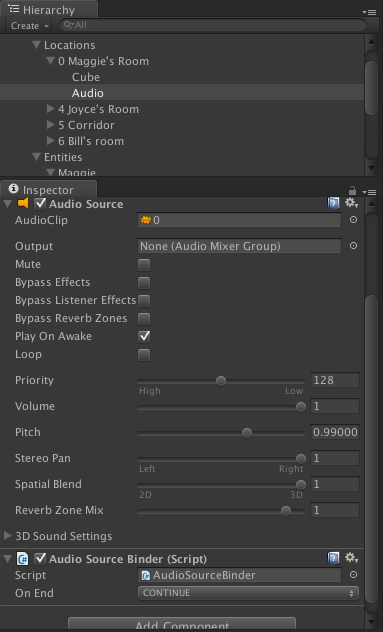Viewport: 383px width, 632px height.
Task: Open Audio Source Binder gear settings menu
Action: coord(351,558)
